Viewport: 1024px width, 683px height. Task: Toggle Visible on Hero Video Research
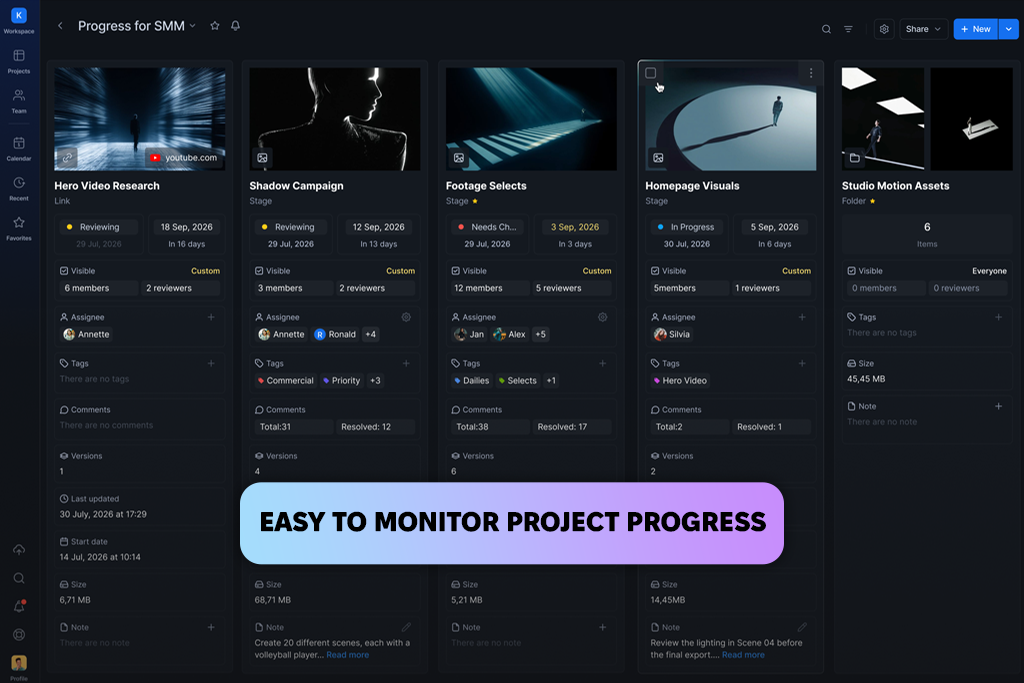pyautogui.click(x=64, y=270)
